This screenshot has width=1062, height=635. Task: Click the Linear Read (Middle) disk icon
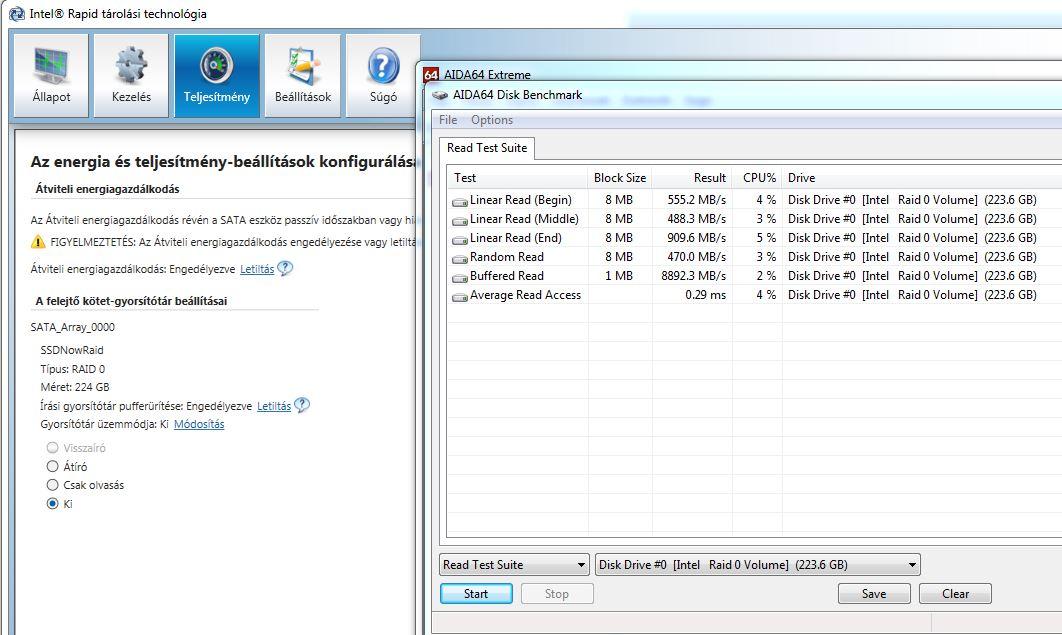point(460,220)
